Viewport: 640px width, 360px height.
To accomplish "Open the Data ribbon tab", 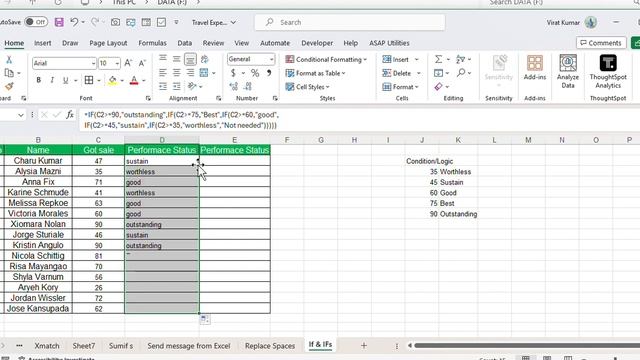I will [x=184, y=43].
